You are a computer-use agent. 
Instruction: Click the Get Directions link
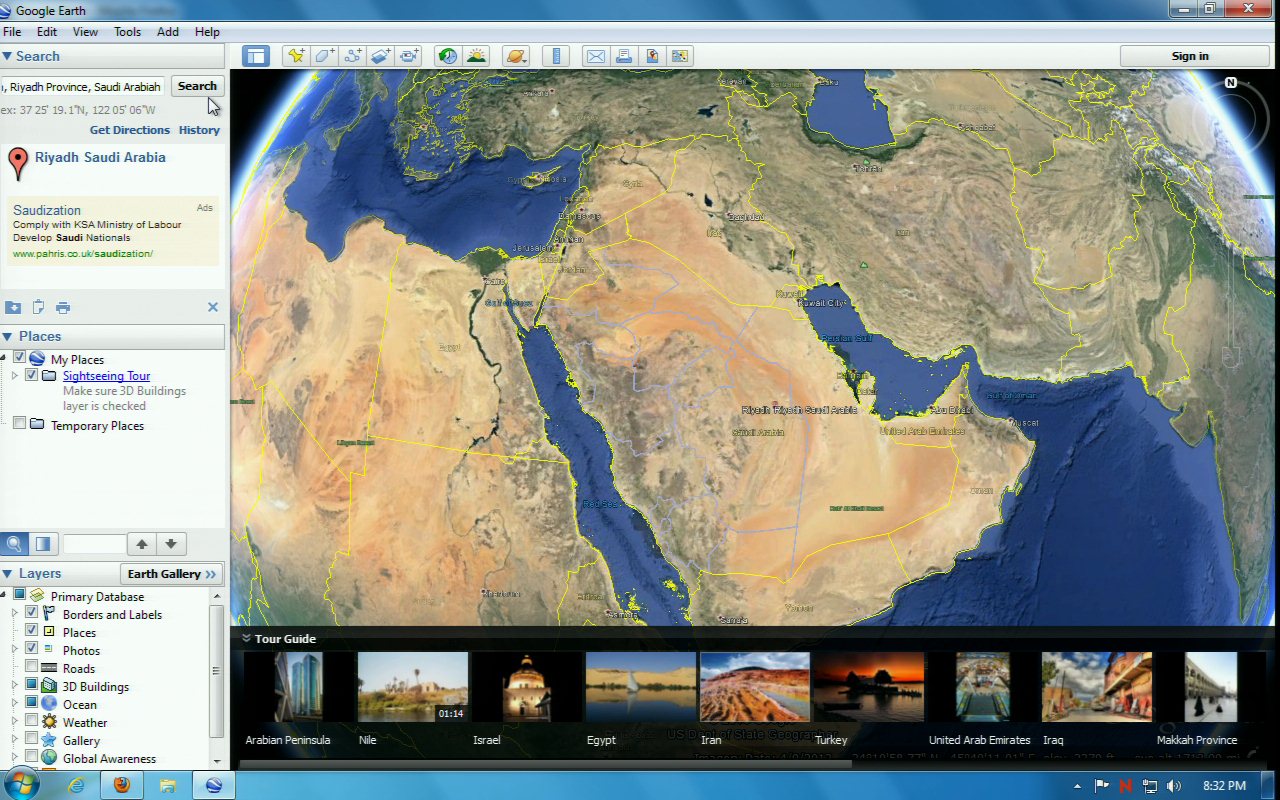coord(130,130)
